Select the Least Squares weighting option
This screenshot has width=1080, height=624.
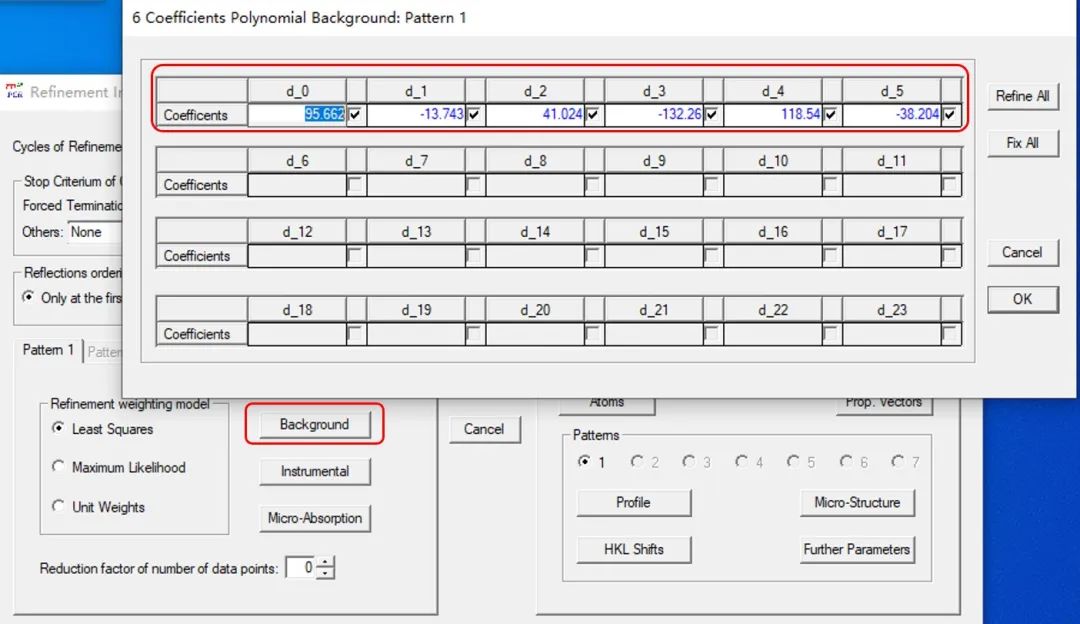[59, 429]
